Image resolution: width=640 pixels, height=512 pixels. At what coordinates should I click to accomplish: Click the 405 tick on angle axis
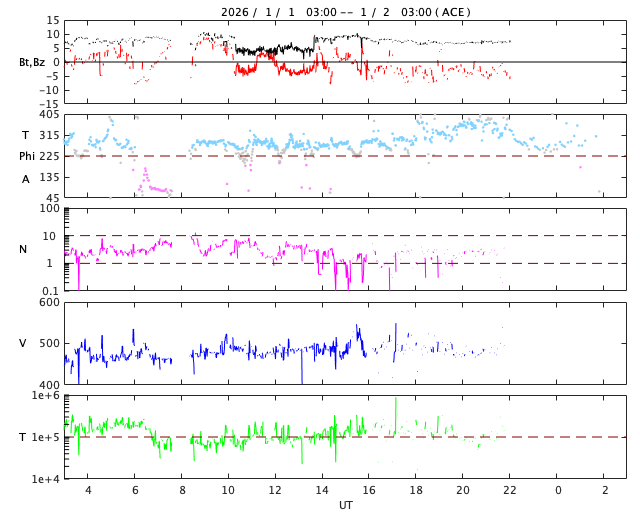click(48, 115)
